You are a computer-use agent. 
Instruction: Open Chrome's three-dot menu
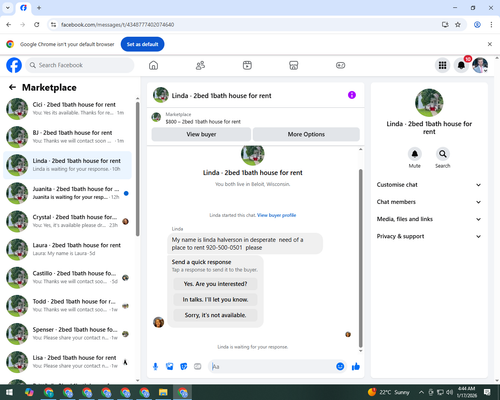tap(491, 25)
